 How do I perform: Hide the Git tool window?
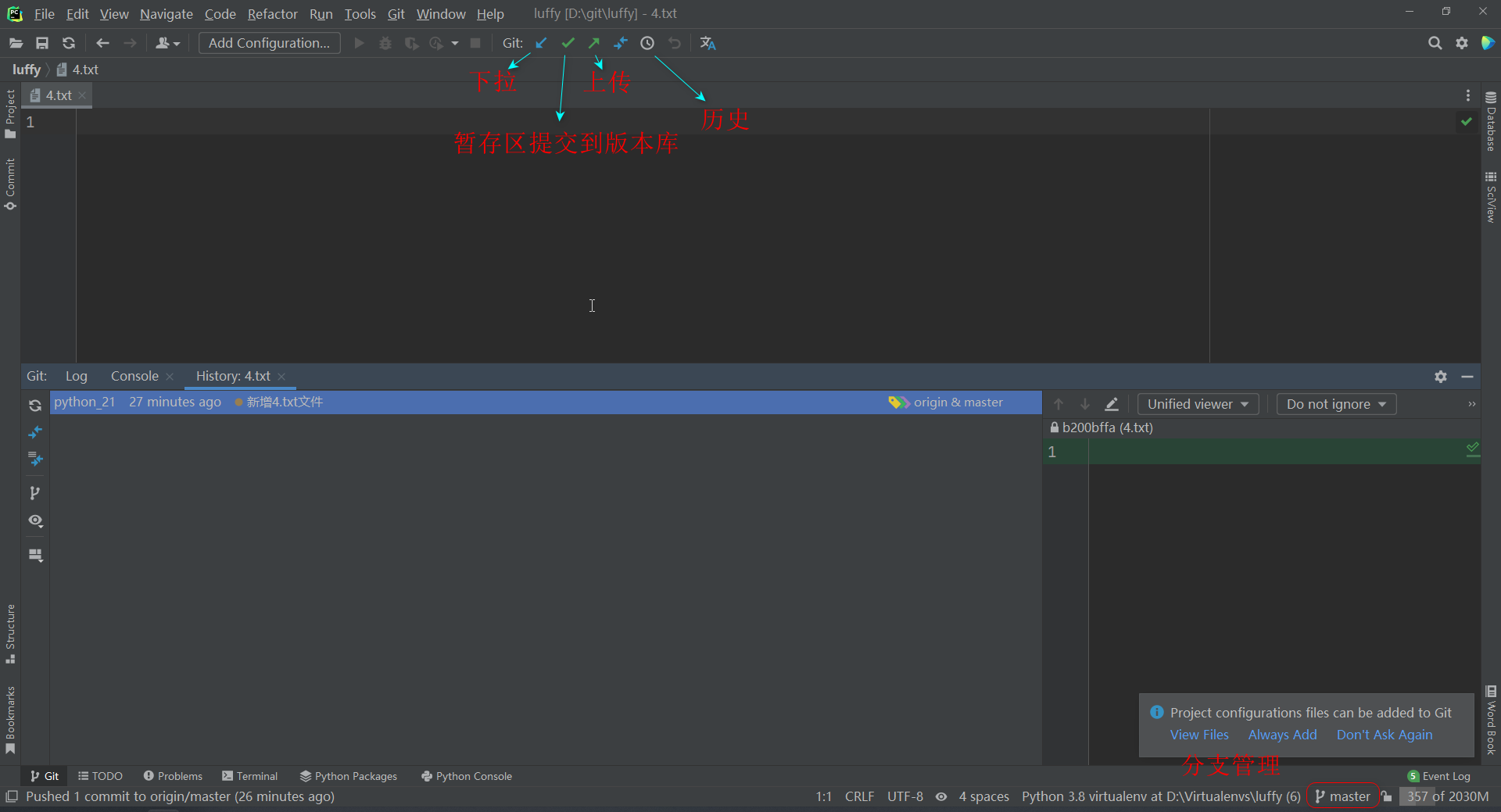tap(1467, 377)
